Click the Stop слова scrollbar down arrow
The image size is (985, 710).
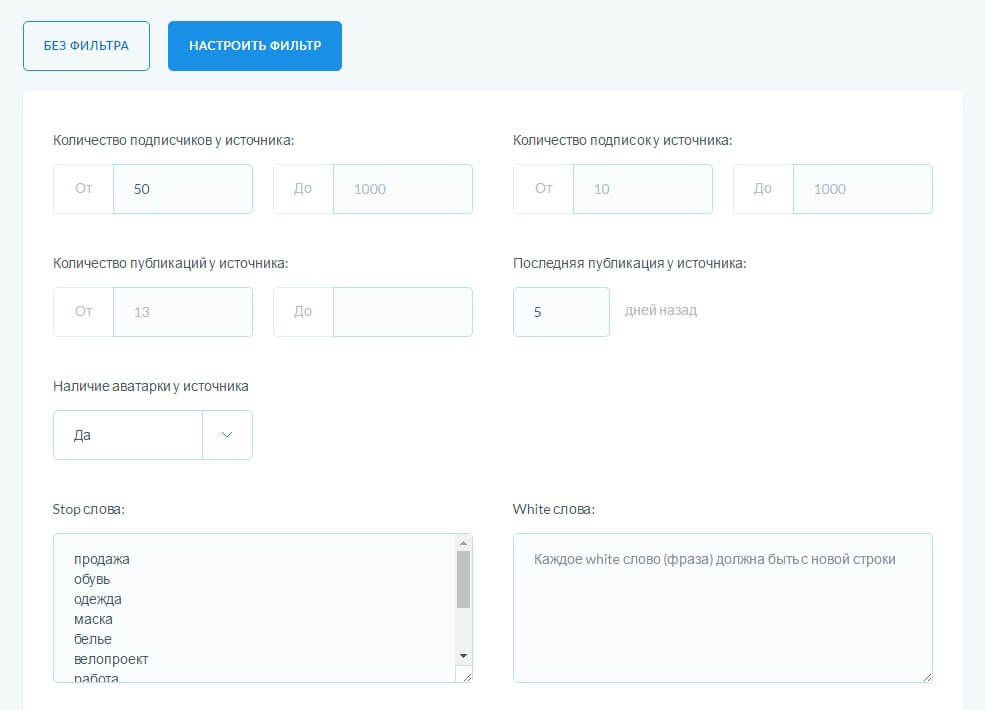tap(463, 655)
